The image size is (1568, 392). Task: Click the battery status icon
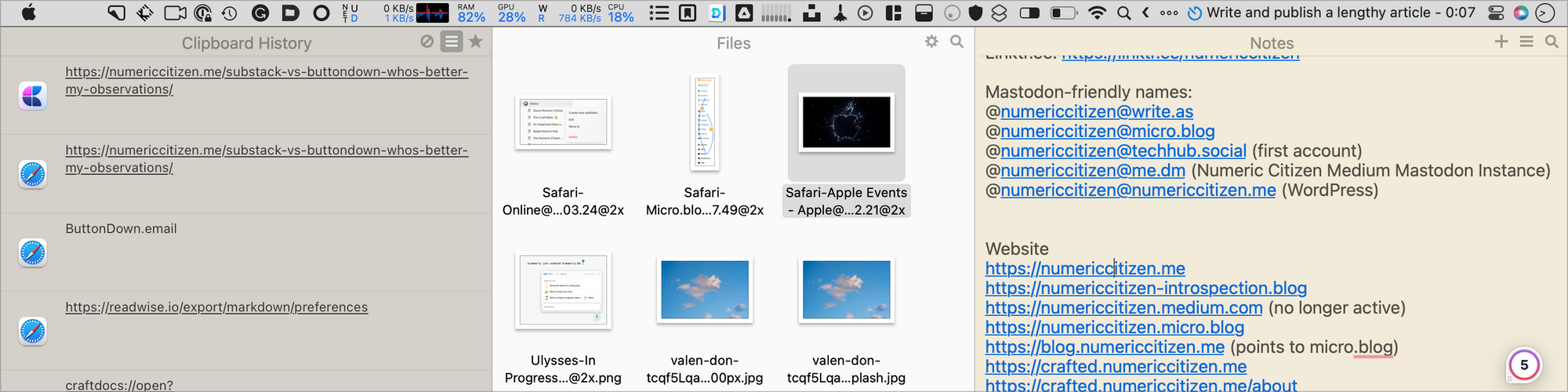[x=1063, y=13]
